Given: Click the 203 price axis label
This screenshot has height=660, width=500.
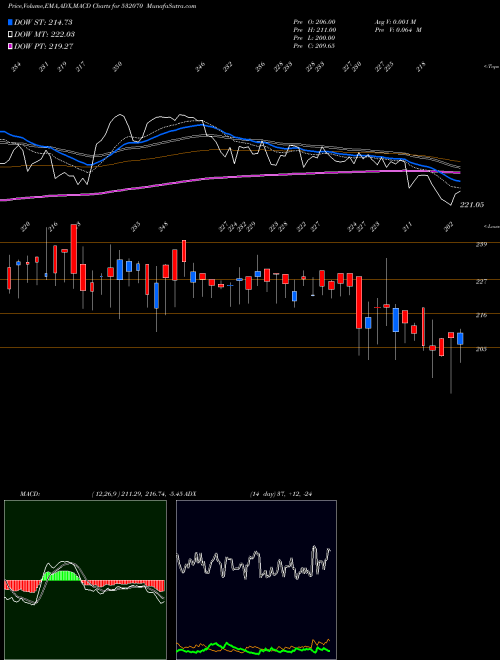Looking at the screenshot, I should [x=481, y=349].
